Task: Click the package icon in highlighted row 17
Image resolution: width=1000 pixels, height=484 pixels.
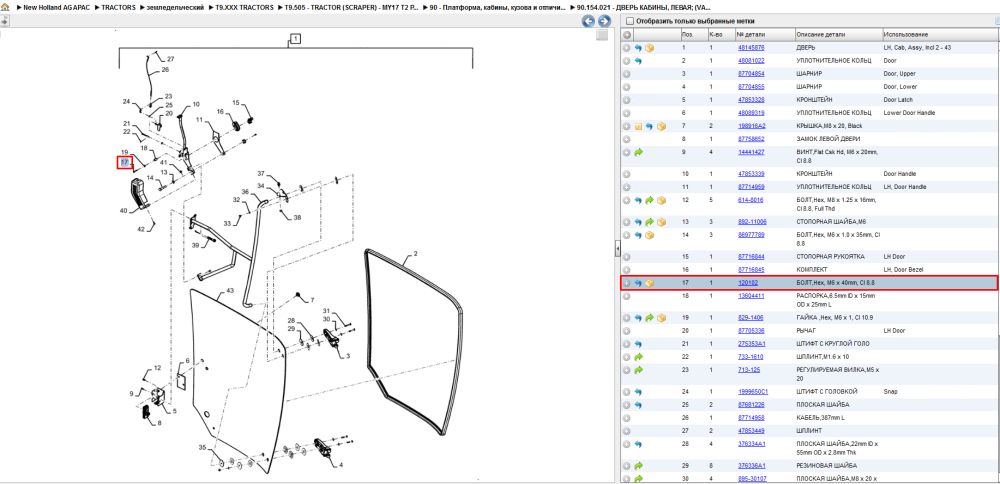Action: pos(649,282)
